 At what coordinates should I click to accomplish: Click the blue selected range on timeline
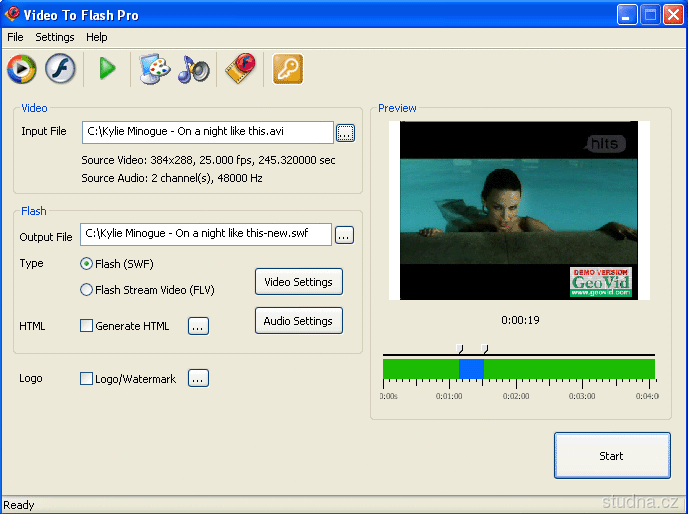pos(471,369)
